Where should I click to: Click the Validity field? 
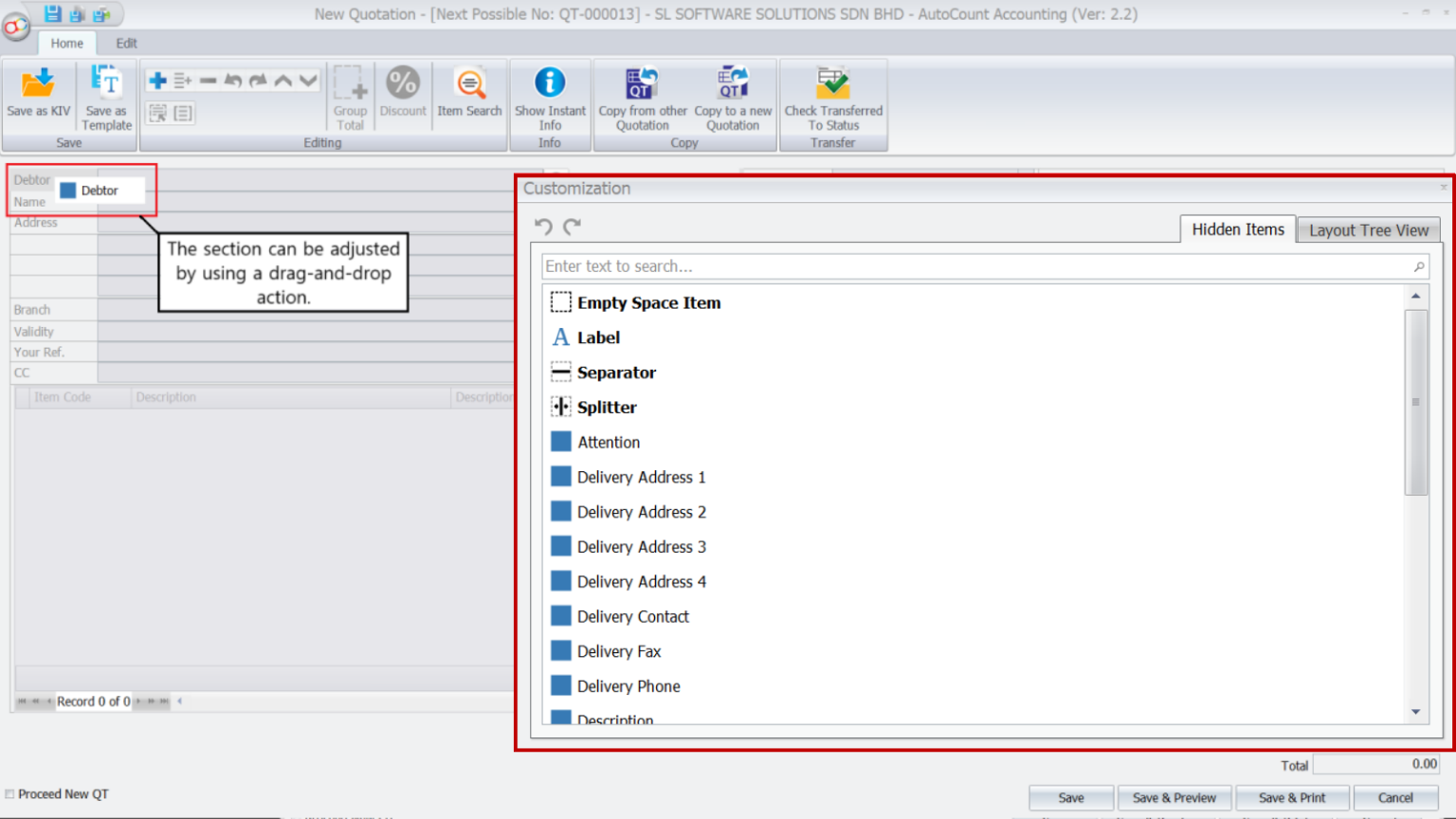coord(306,332)
